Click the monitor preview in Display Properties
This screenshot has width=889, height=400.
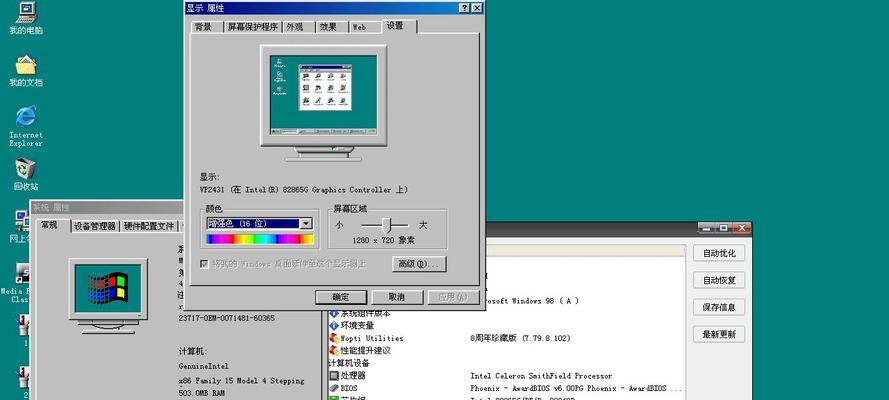click(323, 102)
